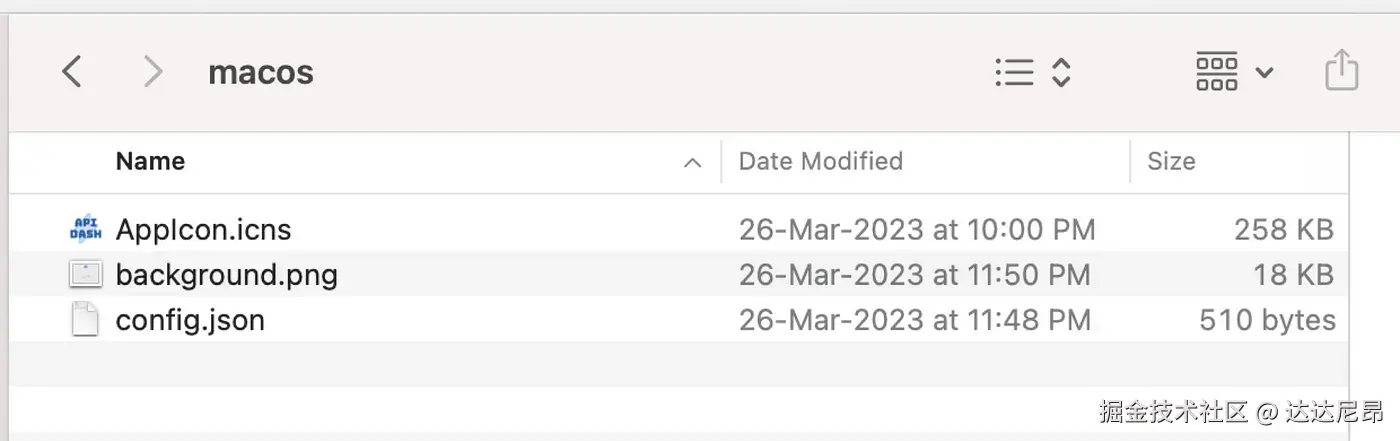Screen dimensions: 1400x441
Task: Click the AppIcon.icns file icon
Action: (x=86, y=230)
